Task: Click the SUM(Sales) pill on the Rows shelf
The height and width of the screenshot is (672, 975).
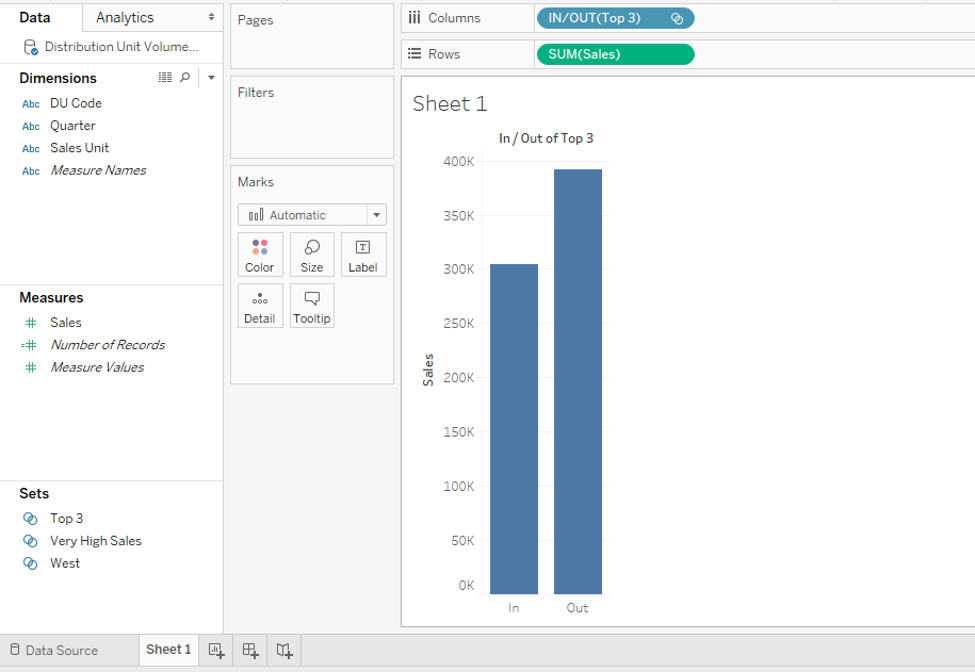Action: [614, 53]
